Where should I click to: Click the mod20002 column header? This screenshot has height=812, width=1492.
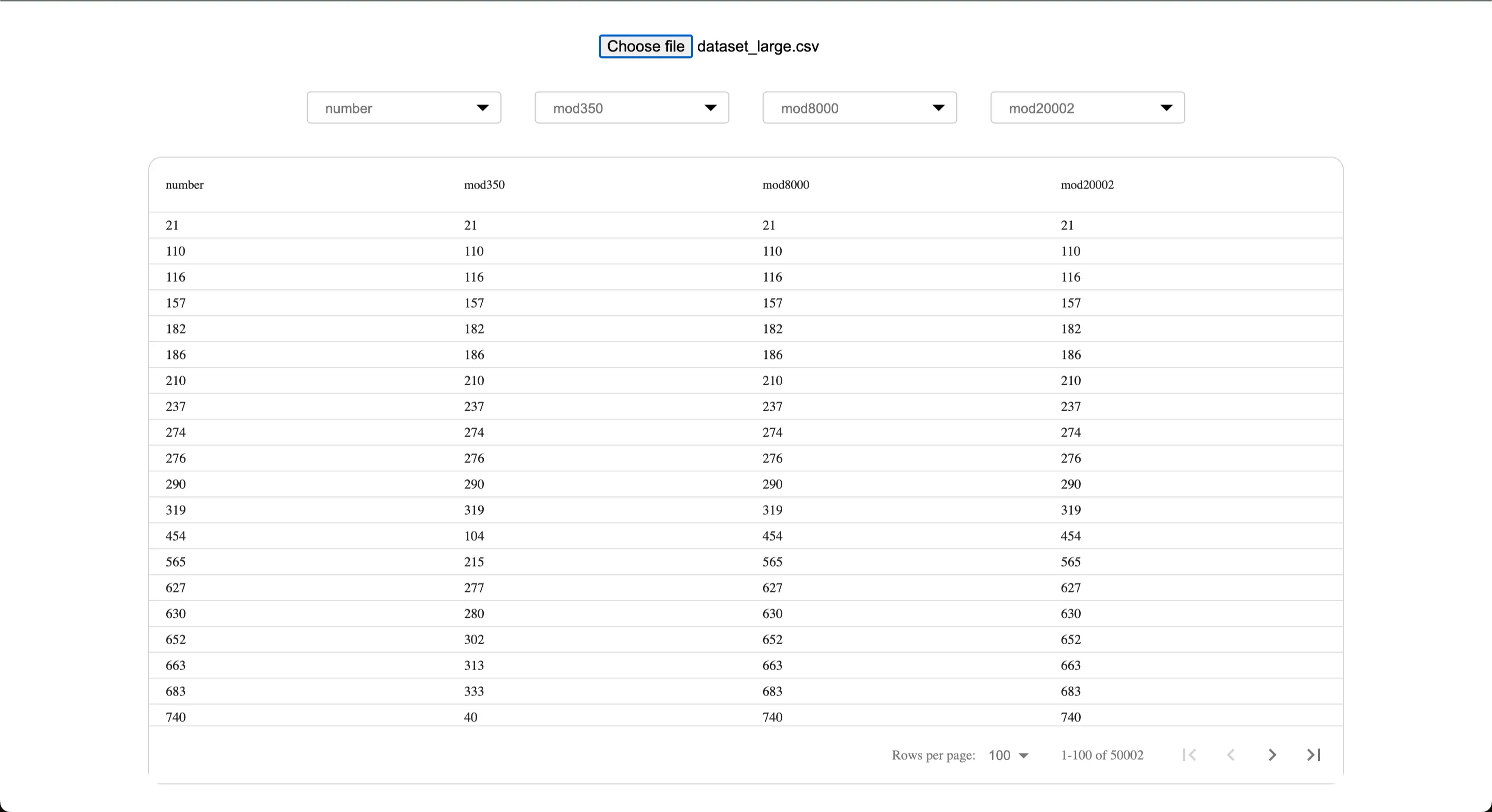[1087, 185]
